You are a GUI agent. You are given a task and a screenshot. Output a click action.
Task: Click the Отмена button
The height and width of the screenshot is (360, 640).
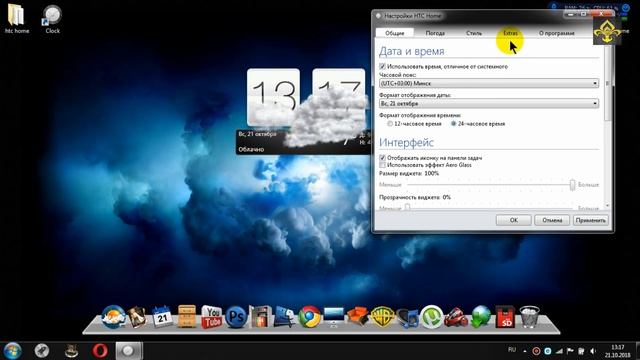tap(552, 220)
